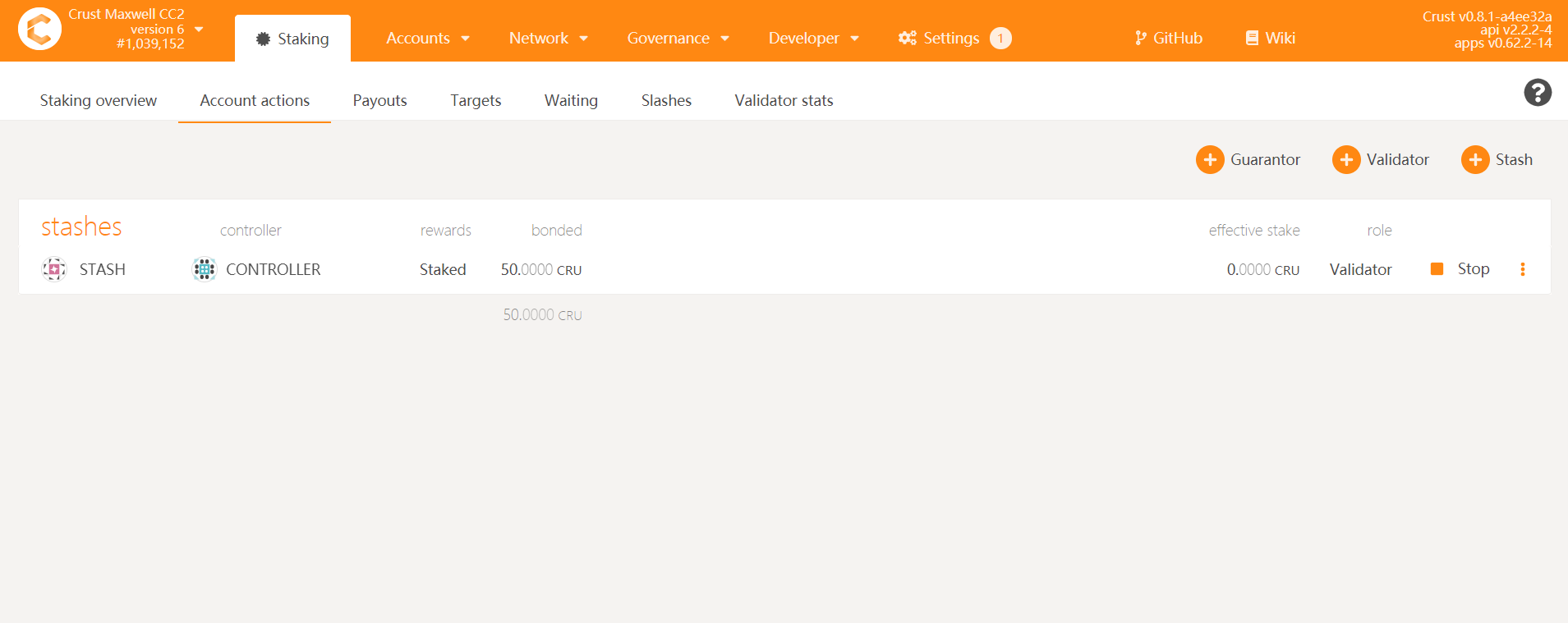Click the plus icon beside Stash
1568x623 pixels.
tap(1474, 160)
